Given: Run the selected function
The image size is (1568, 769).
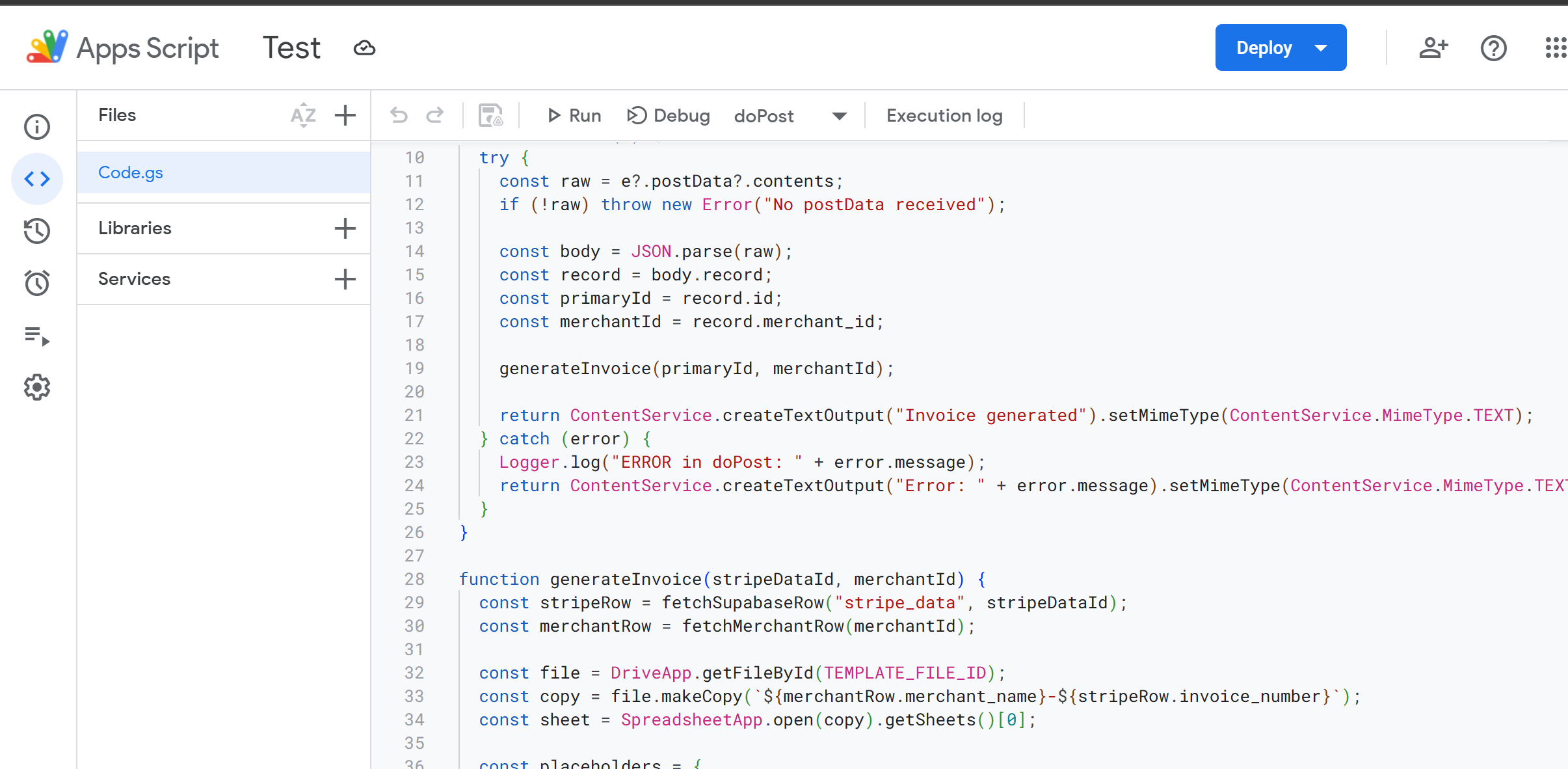Looking at the screenshot, I should coord(574,116).
